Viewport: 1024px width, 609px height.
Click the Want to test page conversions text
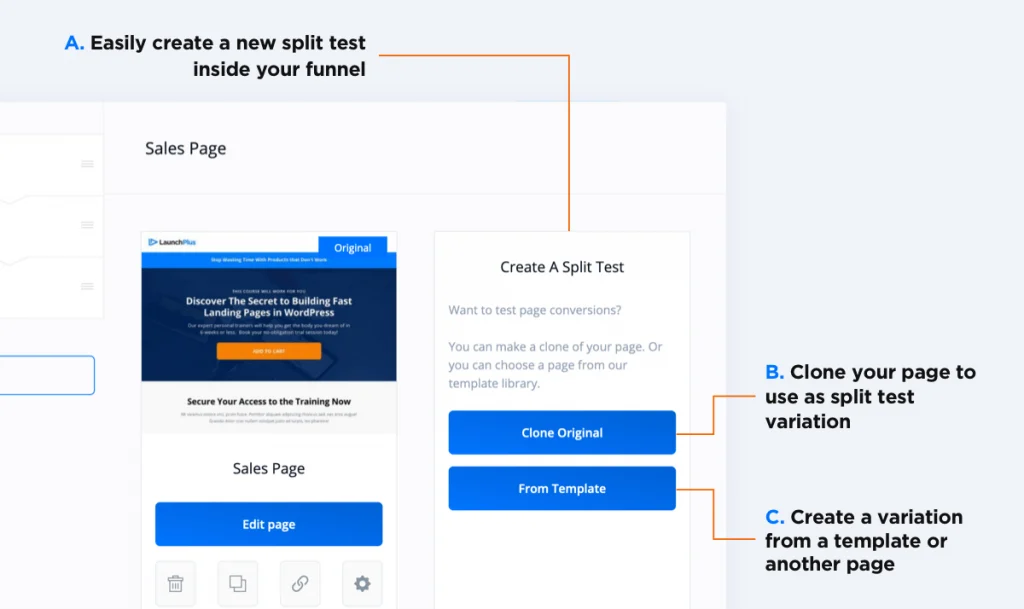(x=534, y=310)
